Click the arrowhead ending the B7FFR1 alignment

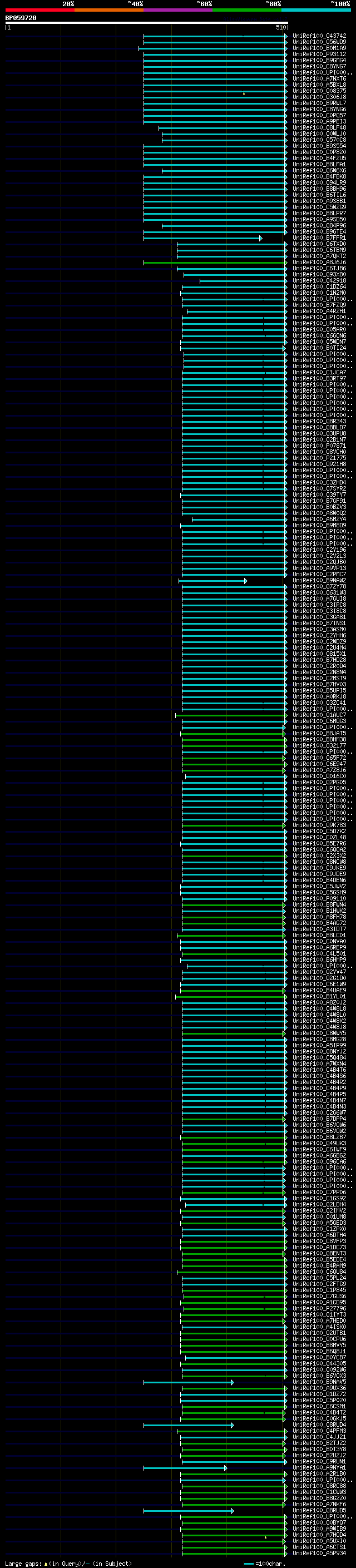click(x=261, y=239)
